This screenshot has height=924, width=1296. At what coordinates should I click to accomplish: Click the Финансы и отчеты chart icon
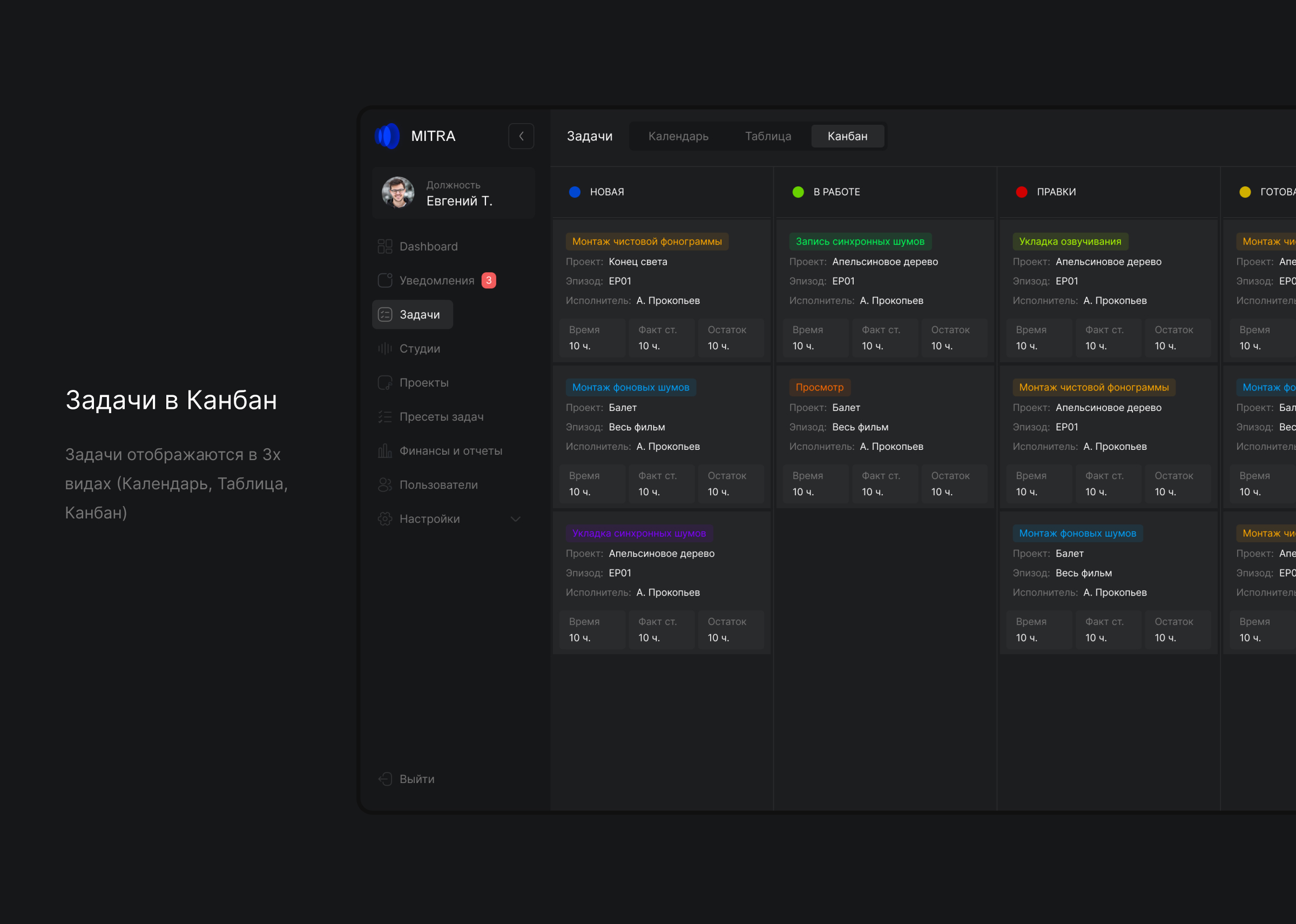[385, 451]
